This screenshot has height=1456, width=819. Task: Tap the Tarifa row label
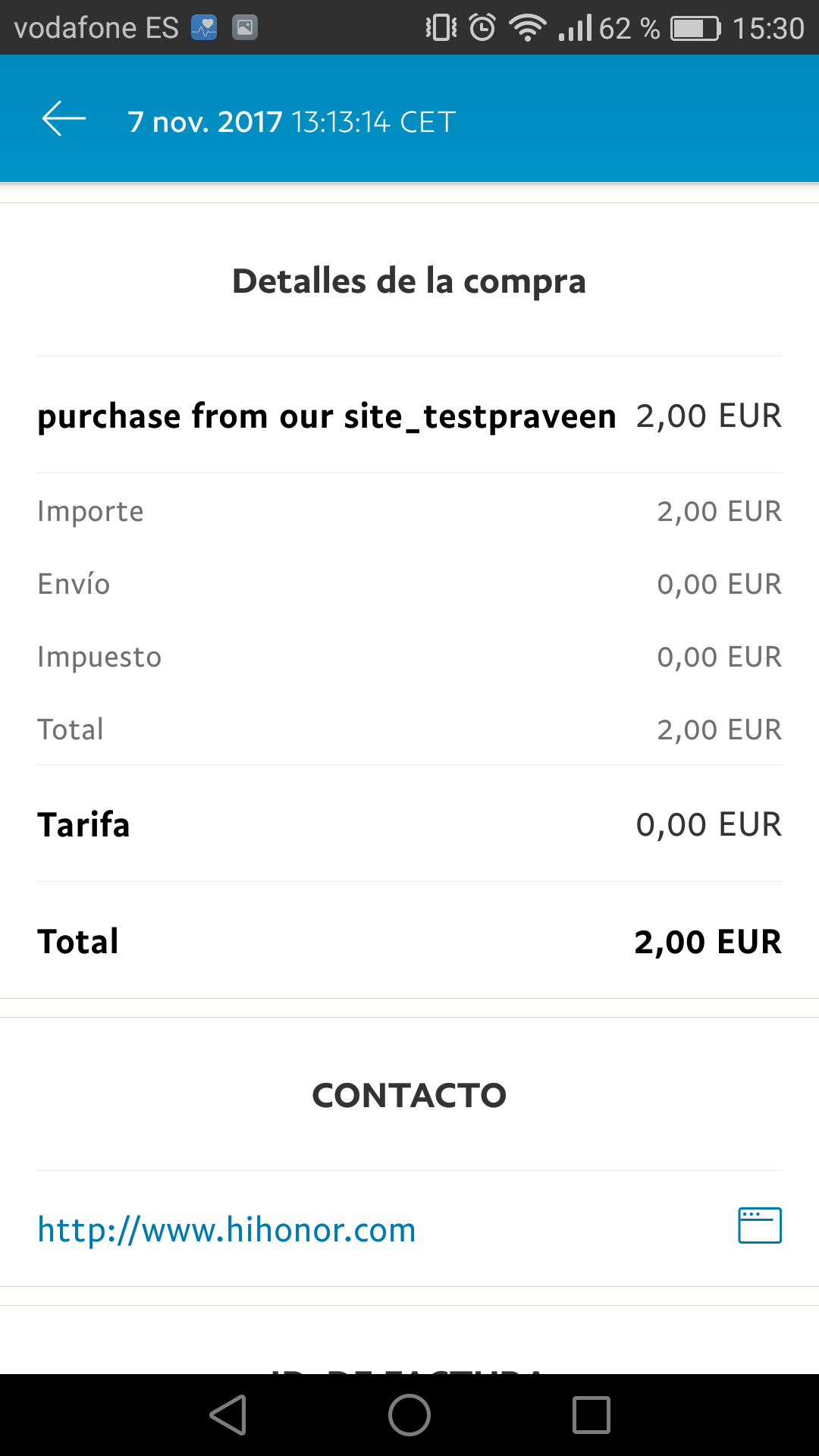(84, 825)
